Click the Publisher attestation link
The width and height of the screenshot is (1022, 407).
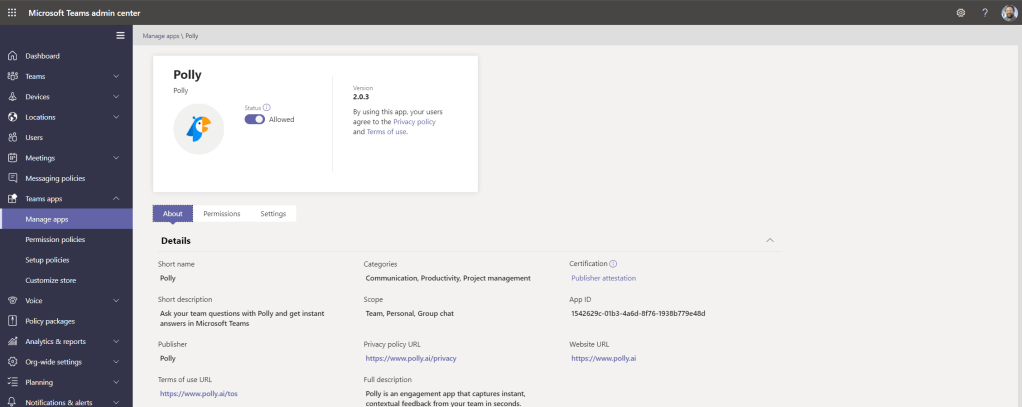point(603,278)
